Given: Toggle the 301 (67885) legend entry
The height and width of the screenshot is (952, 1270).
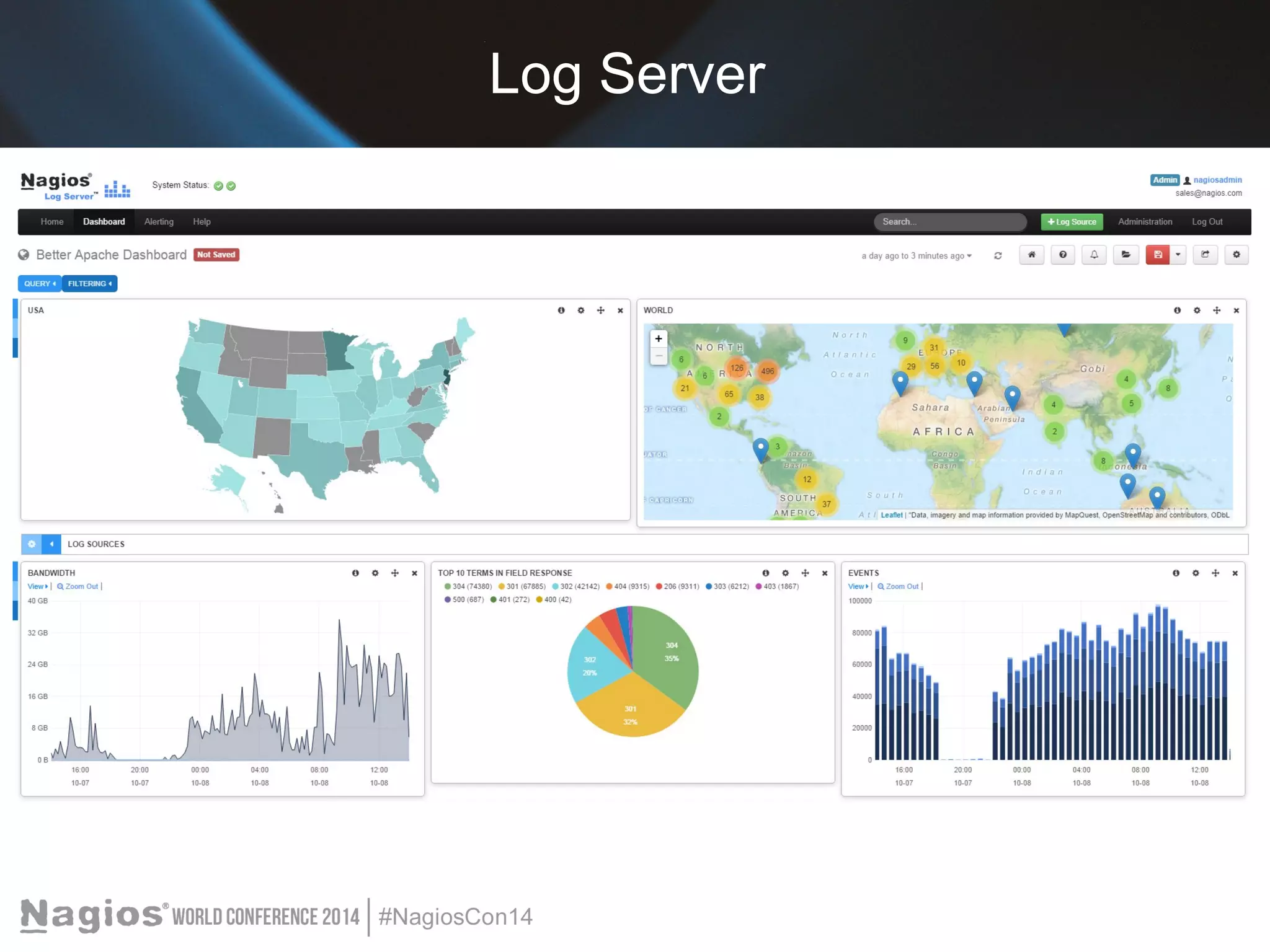Looking at the screenshot, I should (522, 586).
